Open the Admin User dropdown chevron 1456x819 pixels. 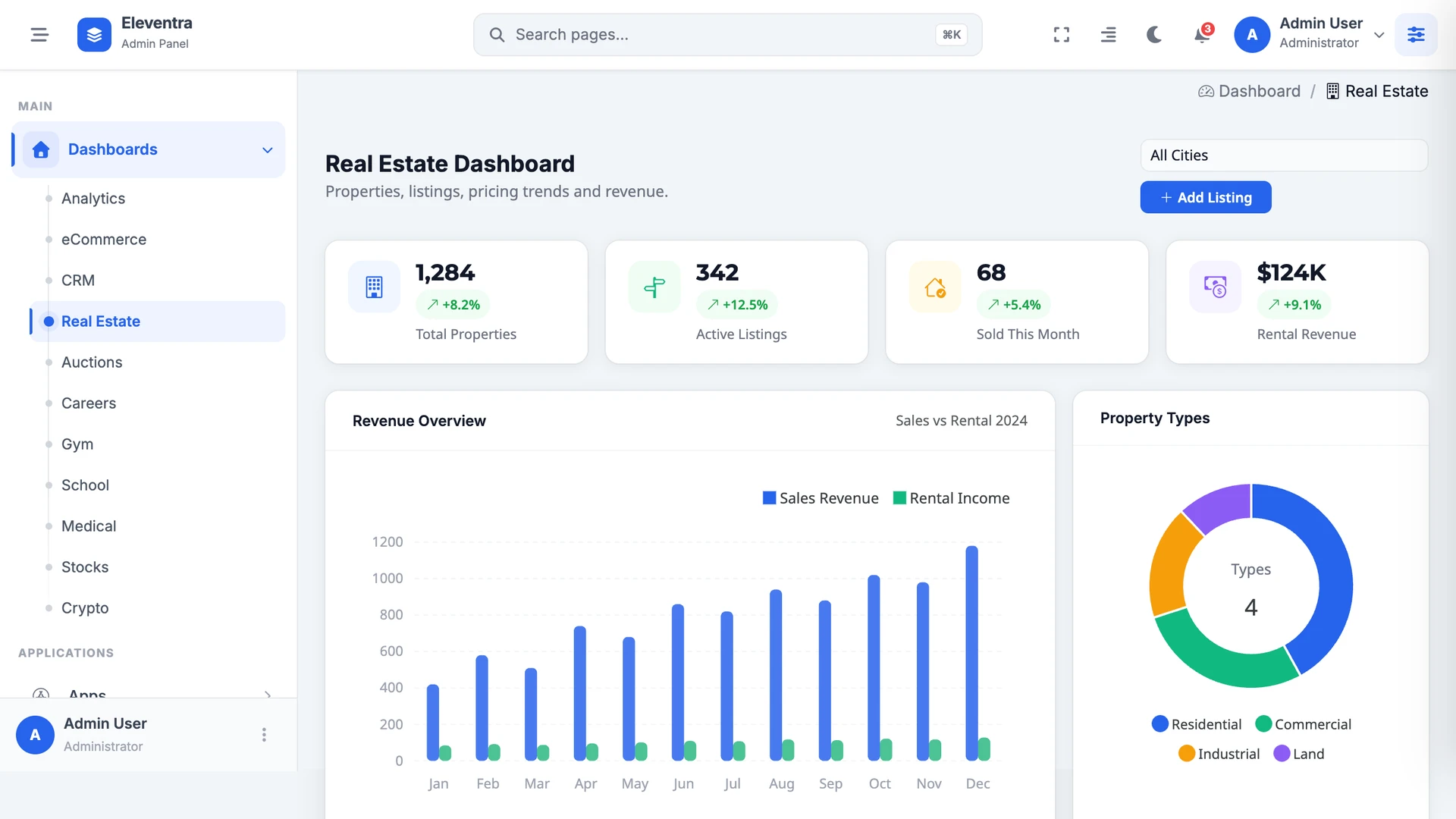[x=1379, y=35]
